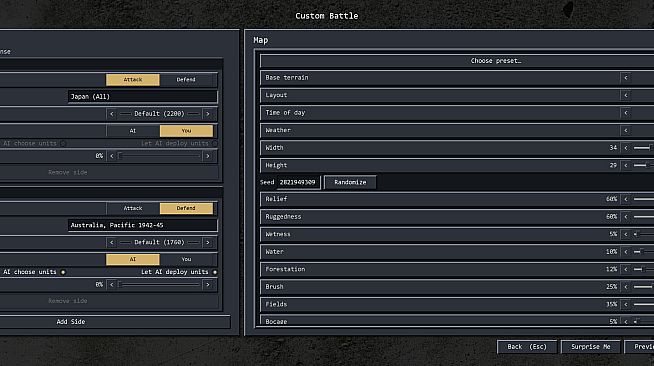Remove side for Japan section
The width and height of the screenshot is (654, 366).
pyautogui.click(x=68, y=172)
